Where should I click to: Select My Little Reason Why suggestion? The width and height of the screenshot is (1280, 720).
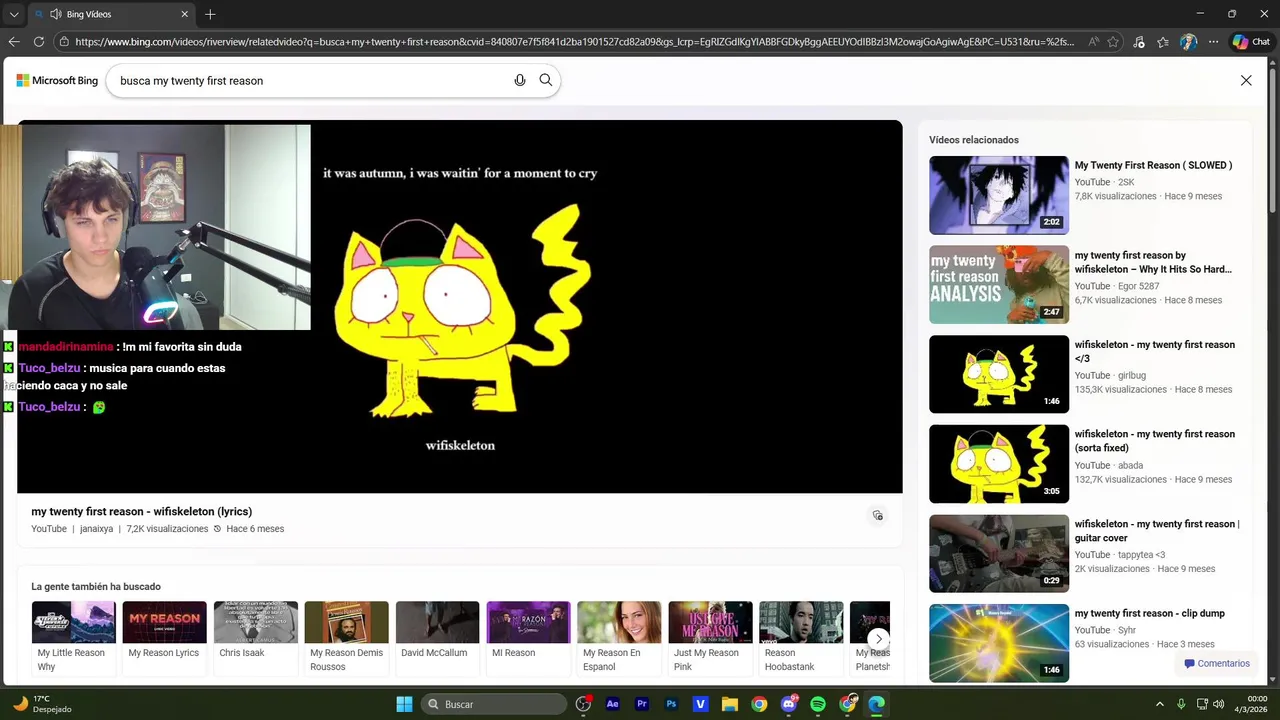73,638
